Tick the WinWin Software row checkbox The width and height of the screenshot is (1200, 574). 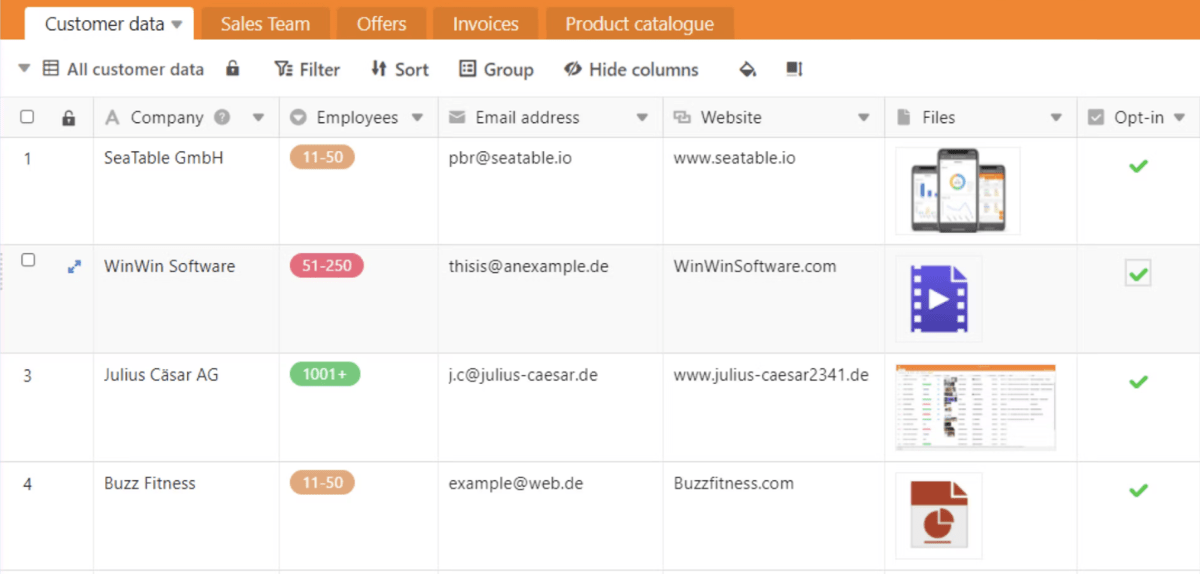click(28, 260)
